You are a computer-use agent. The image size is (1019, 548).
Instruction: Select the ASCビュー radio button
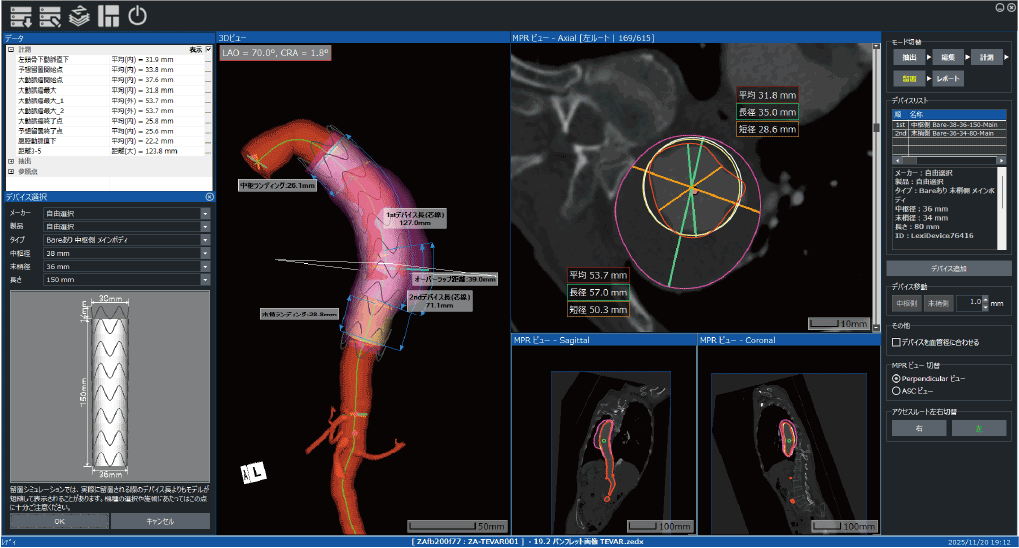tap(896, 391)
